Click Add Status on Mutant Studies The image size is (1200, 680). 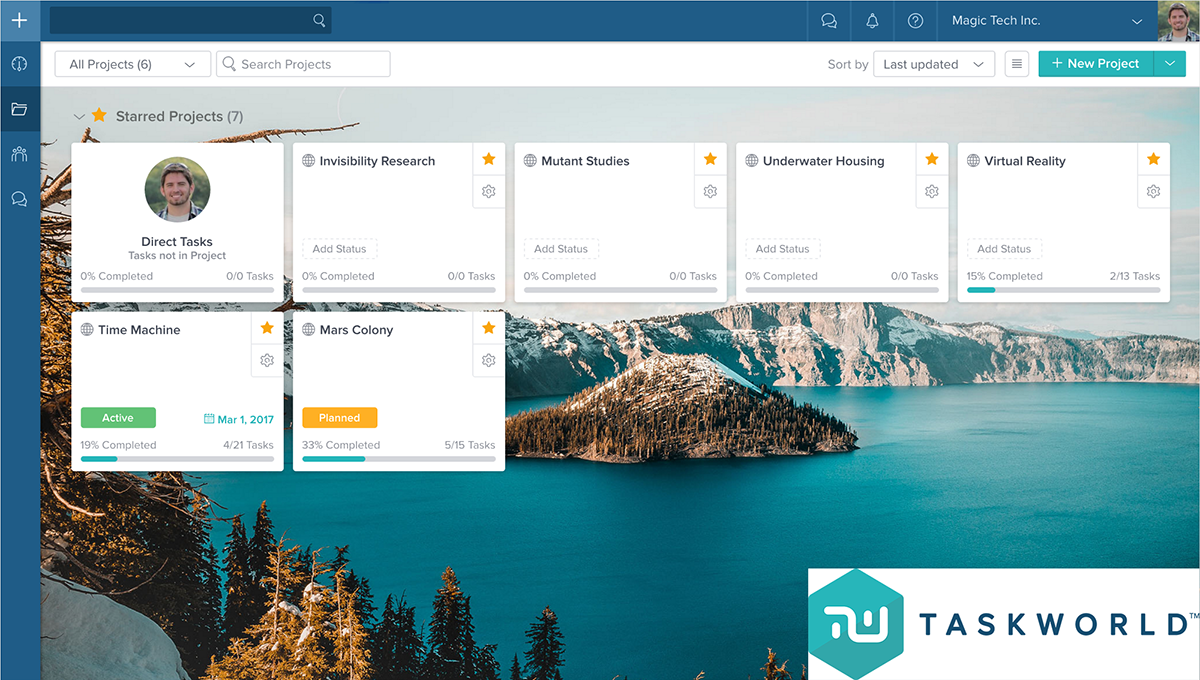[561, 249]
